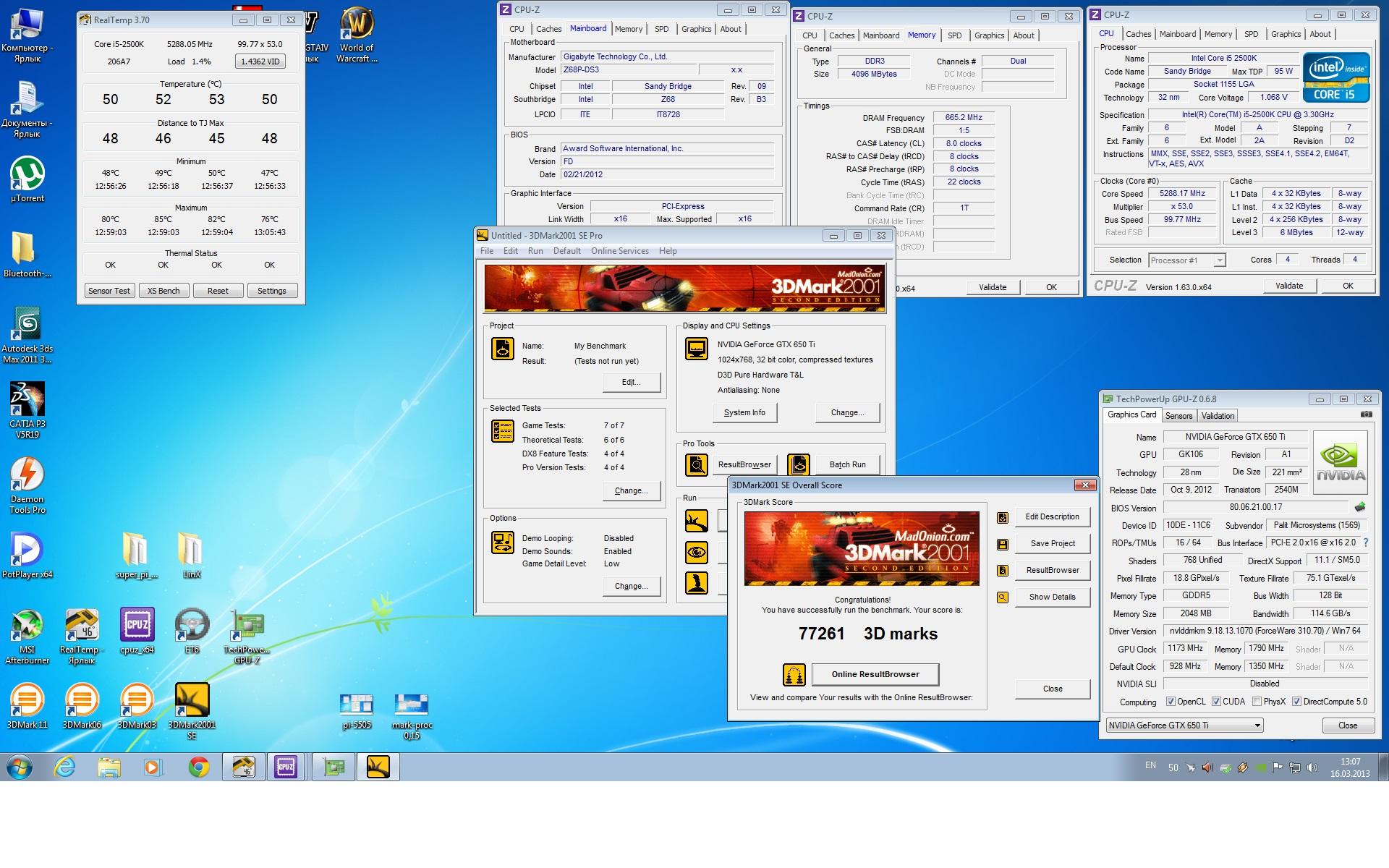Click Close in the score dialog
Image resolution: width=1389 pixels, height=868 pixels.
[x=1052, y=689]
